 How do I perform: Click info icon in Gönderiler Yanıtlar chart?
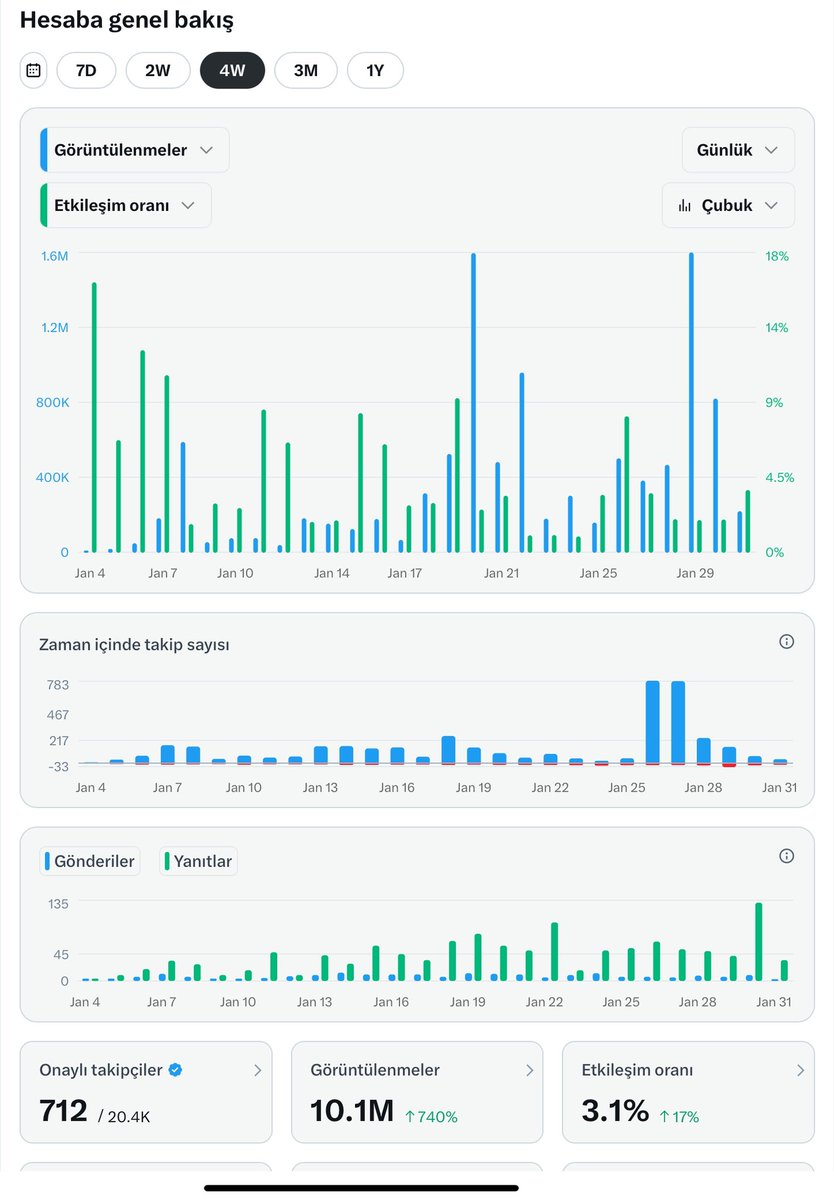pos(786,856)
